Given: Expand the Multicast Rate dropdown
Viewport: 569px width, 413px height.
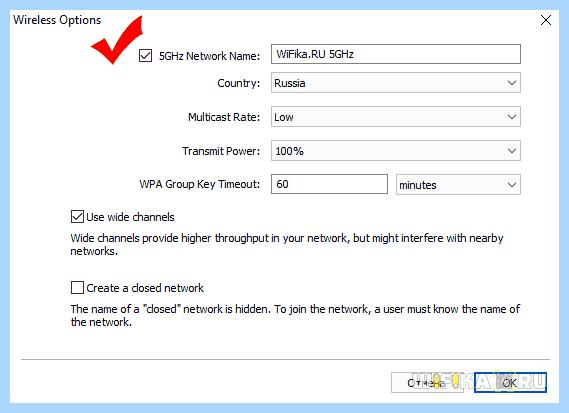Looking at the screenshot, I should [x=396, y=116].
